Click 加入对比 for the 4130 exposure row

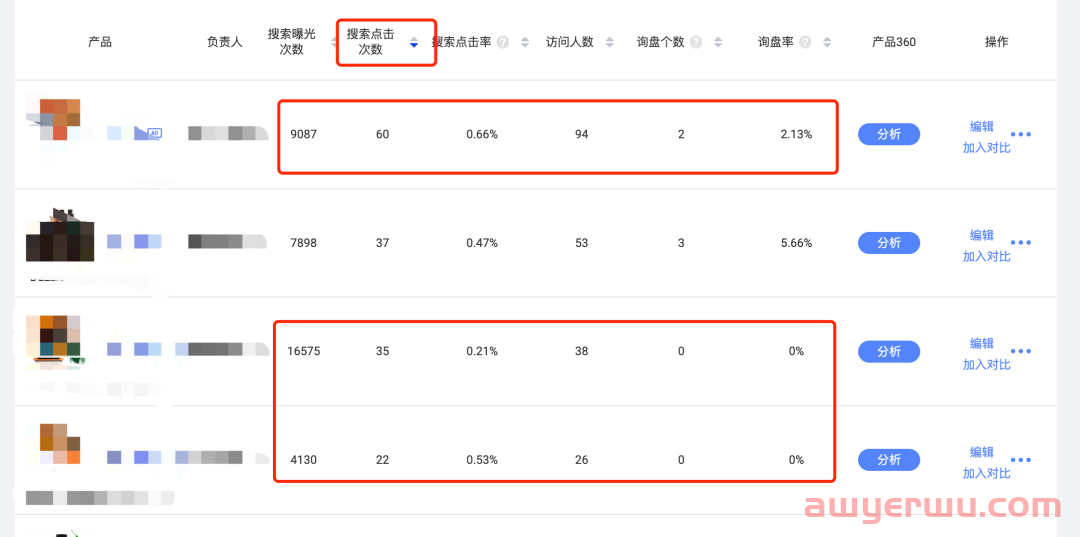(x=986, y=473)
